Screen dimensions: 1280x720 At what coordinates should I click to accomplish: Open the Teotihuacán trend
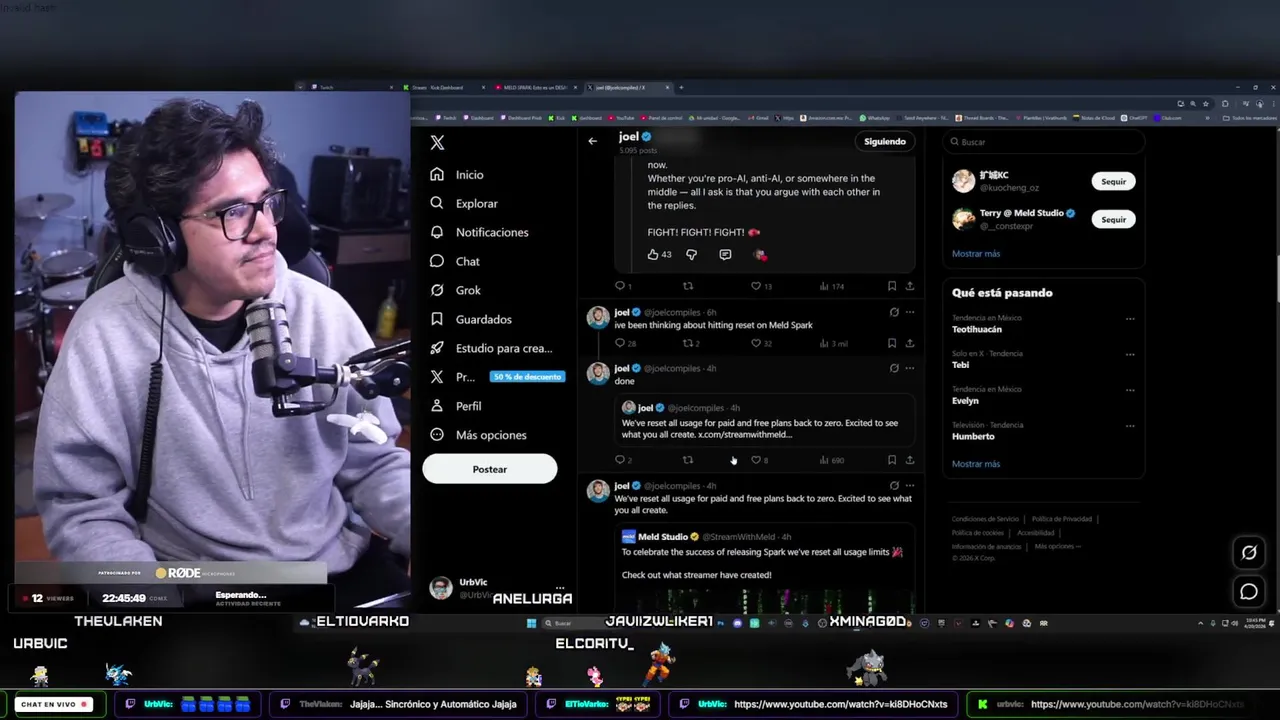[x=977, y=329]
